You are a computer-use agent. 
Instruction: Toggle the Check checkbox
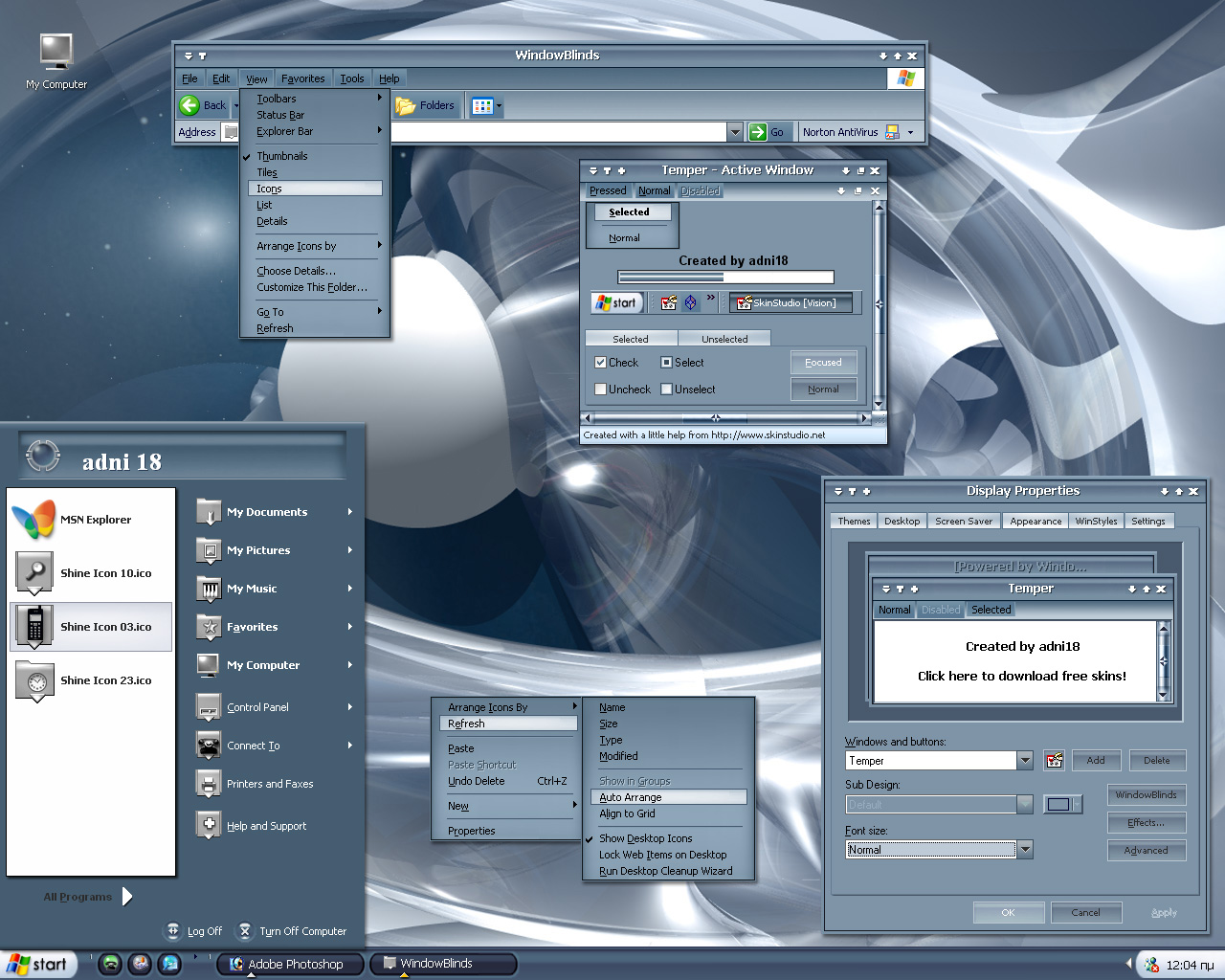coord(600,363)
